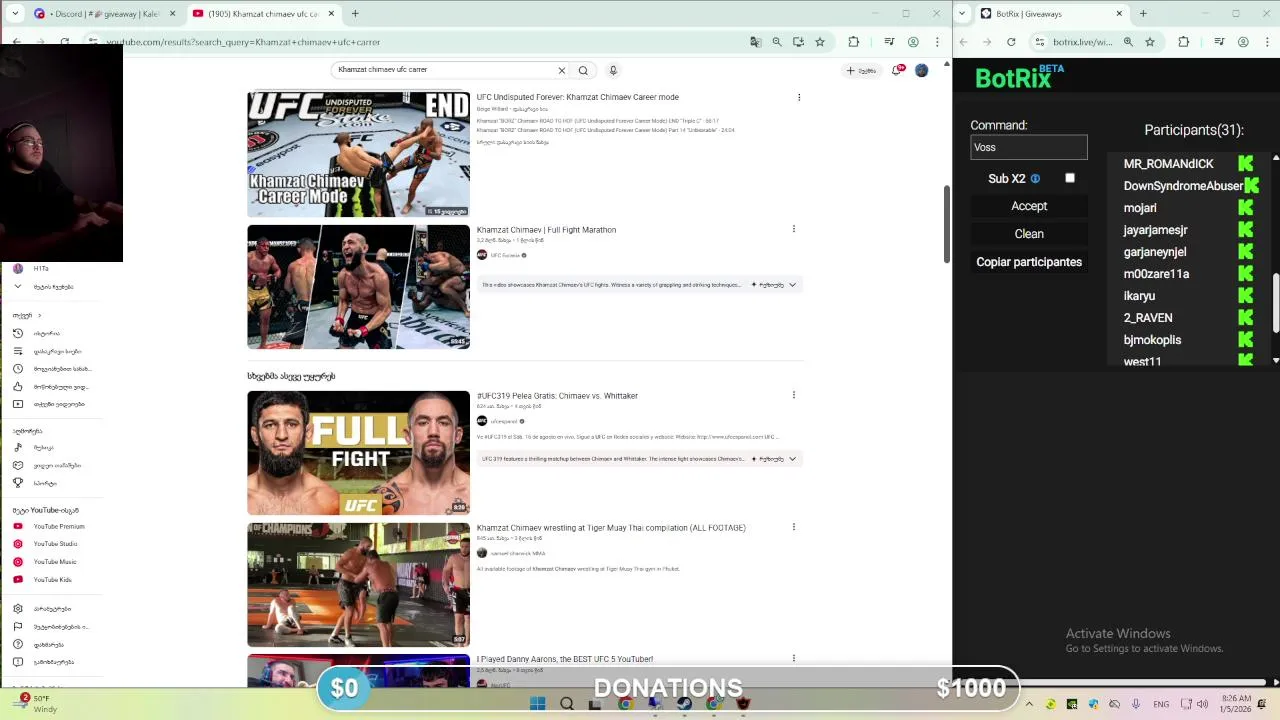Open History in YouTube sidebar

pyautogui.click(x=48, y=333)
